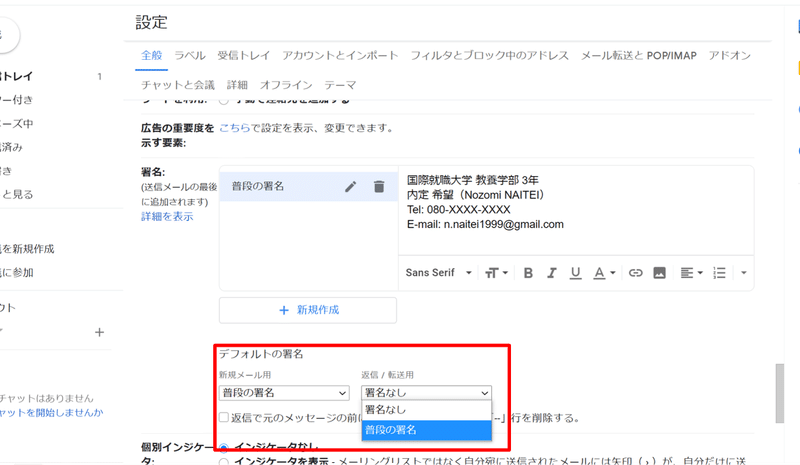Open the 新規メール用 signature dropdown
The height and width of the screenshot is (465, 800).
(x=284, y=393)
